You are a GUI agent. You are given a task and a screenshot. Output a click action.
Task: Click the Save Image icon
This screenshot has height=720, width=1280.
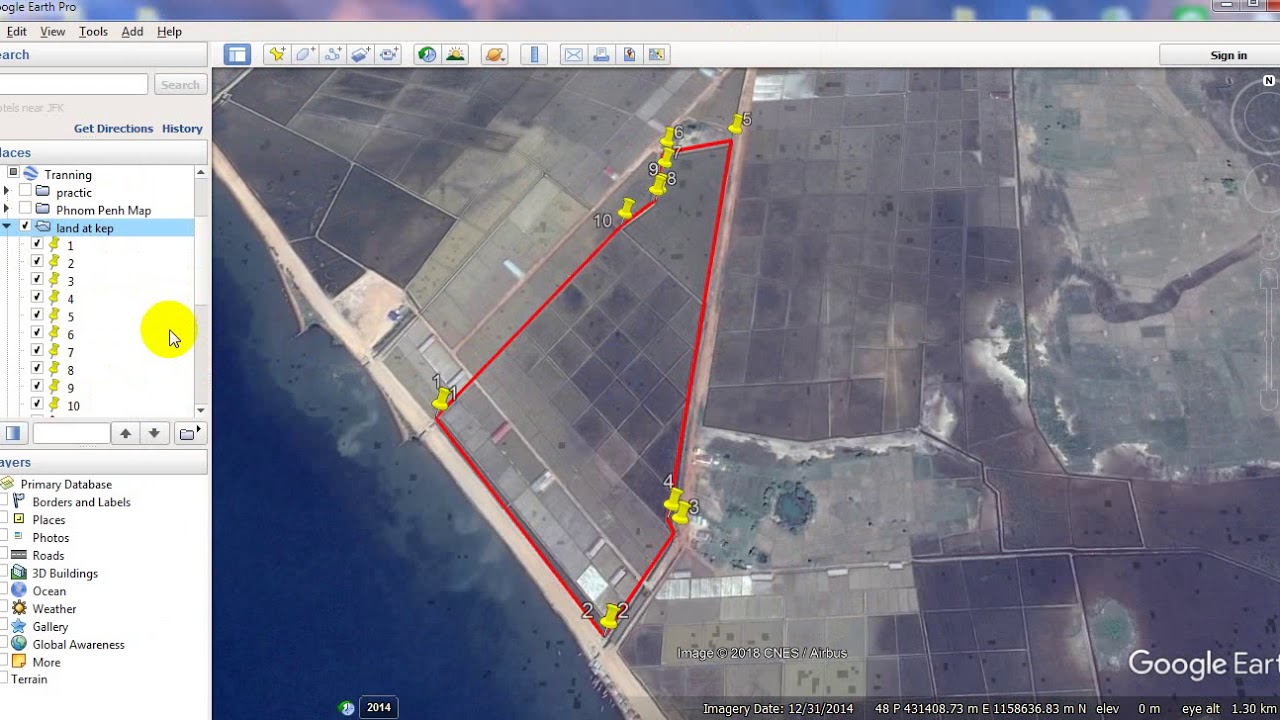[629, 55]
